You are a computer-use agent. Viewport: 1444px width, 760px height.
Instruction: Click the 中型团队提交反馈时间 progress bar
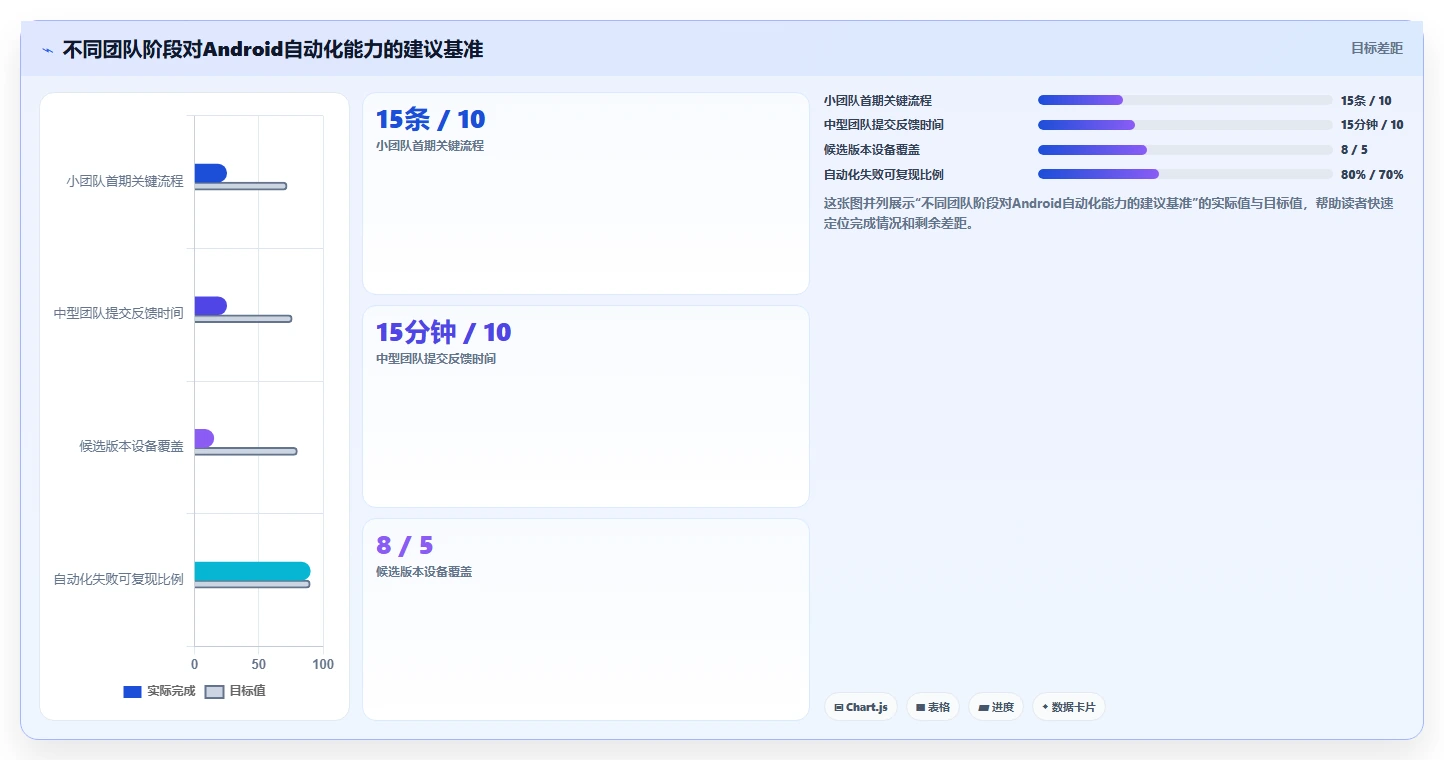point(1185,125)
